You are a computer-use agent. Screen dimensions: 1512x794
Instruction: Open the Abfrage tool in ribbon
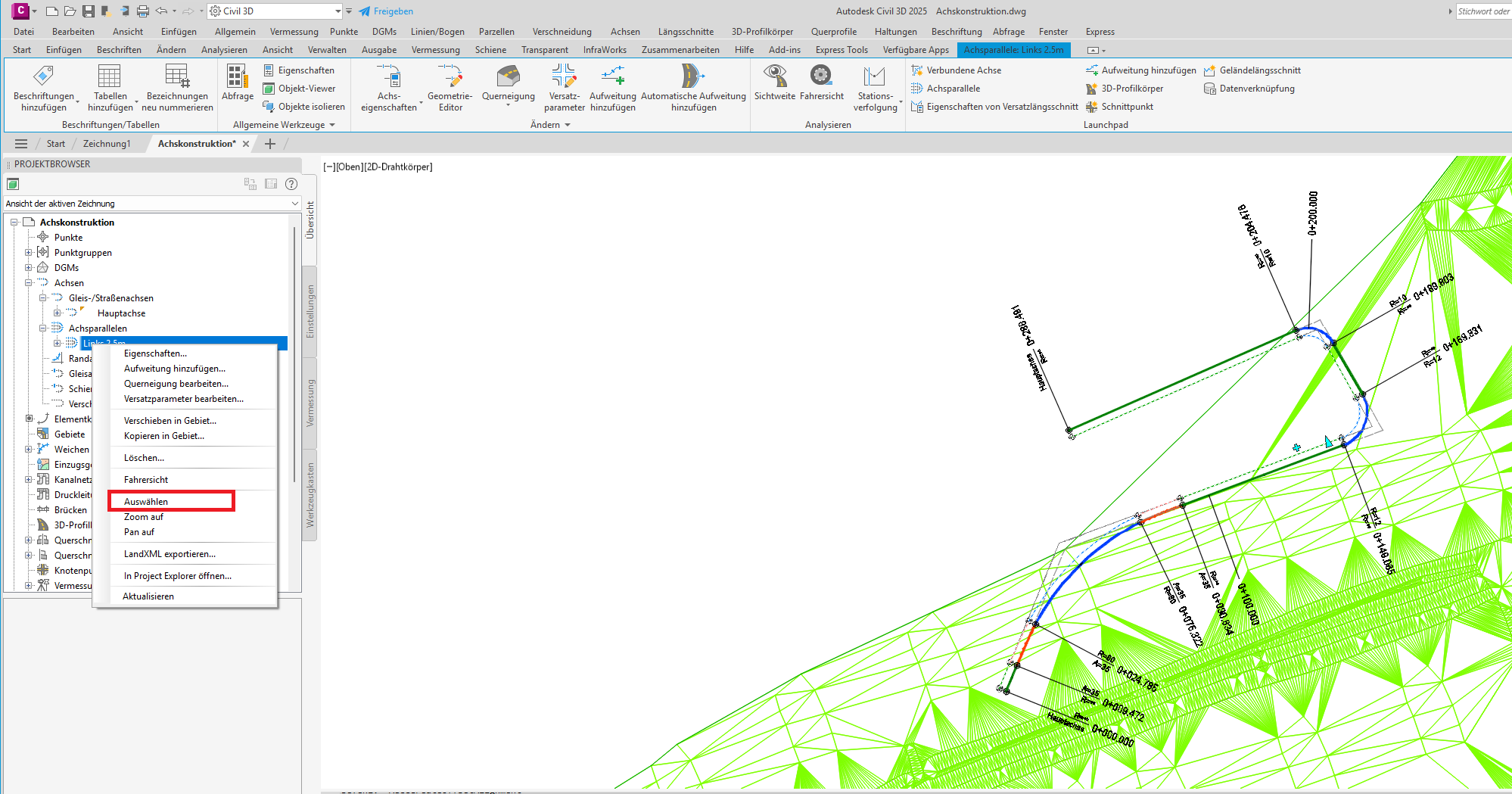[x=237, y=83]
